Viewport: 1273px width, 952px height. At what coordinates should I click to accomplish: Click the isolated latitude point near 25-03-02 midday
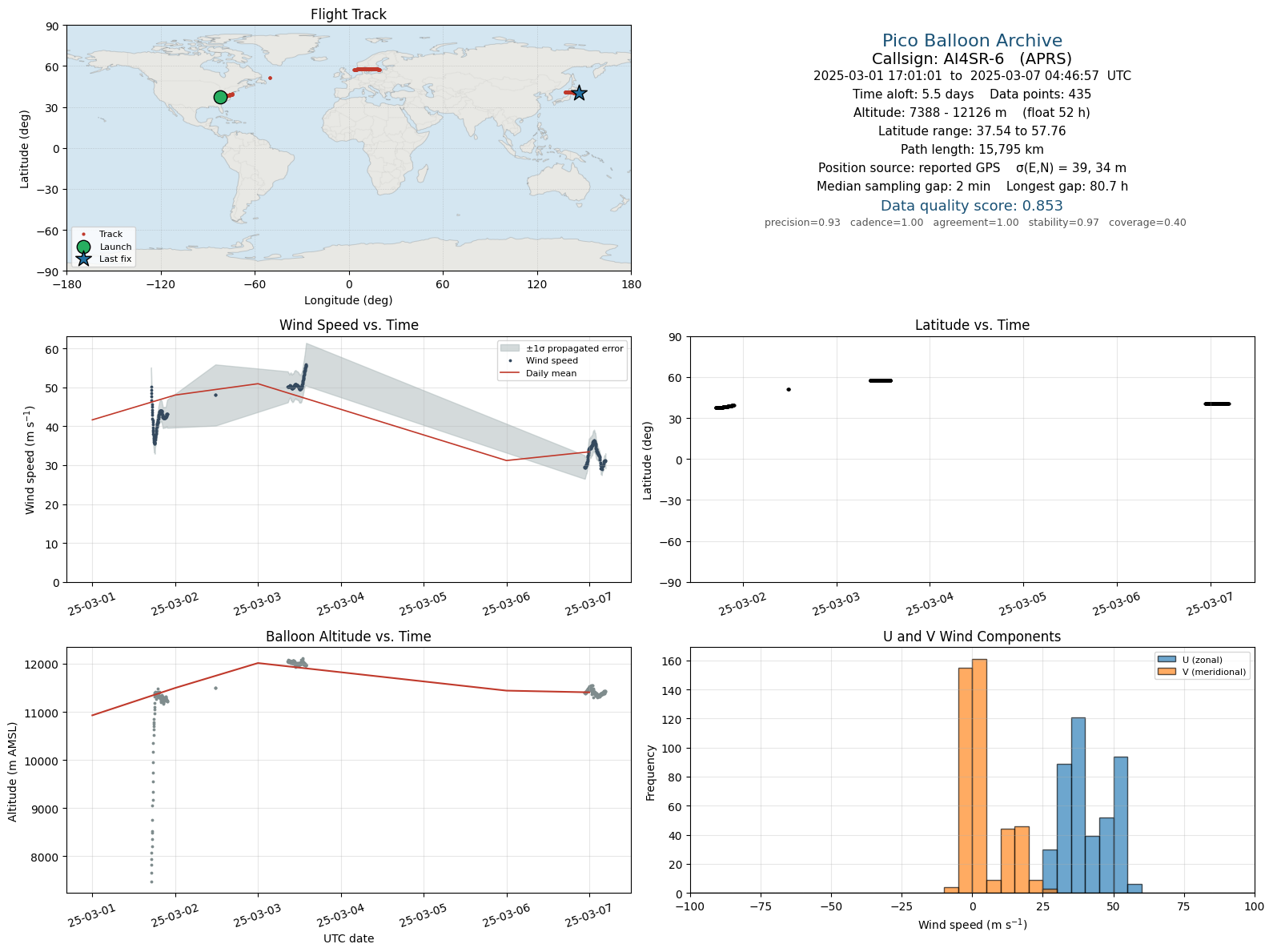coord(789,389)
